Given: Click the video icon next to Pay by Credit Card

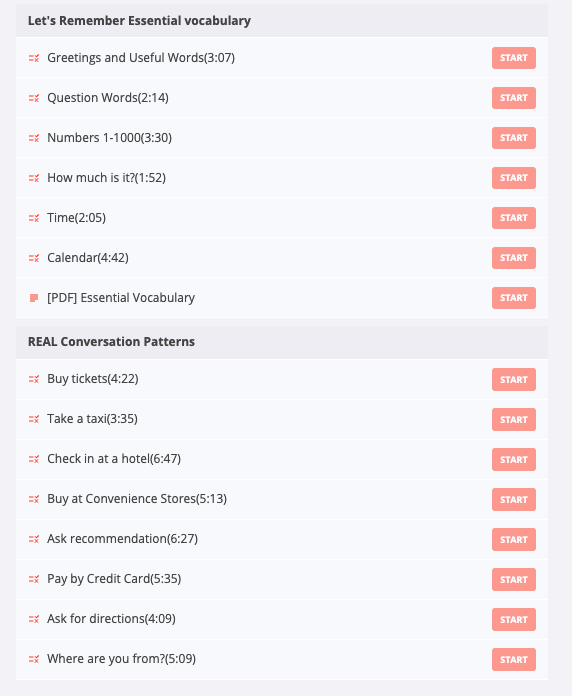Looking at the screenshot, I should tap(34, 579).
